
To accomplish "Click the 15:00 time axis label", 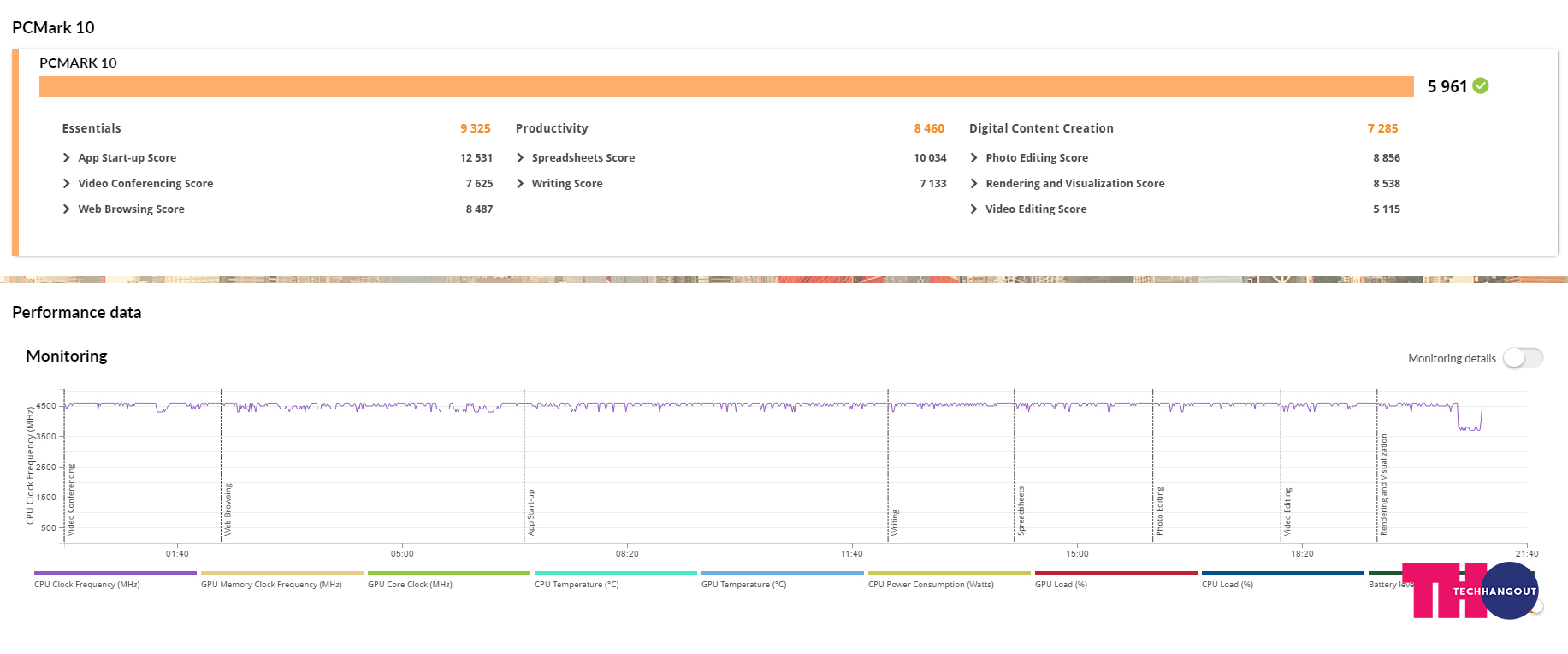I will 1077,554.
